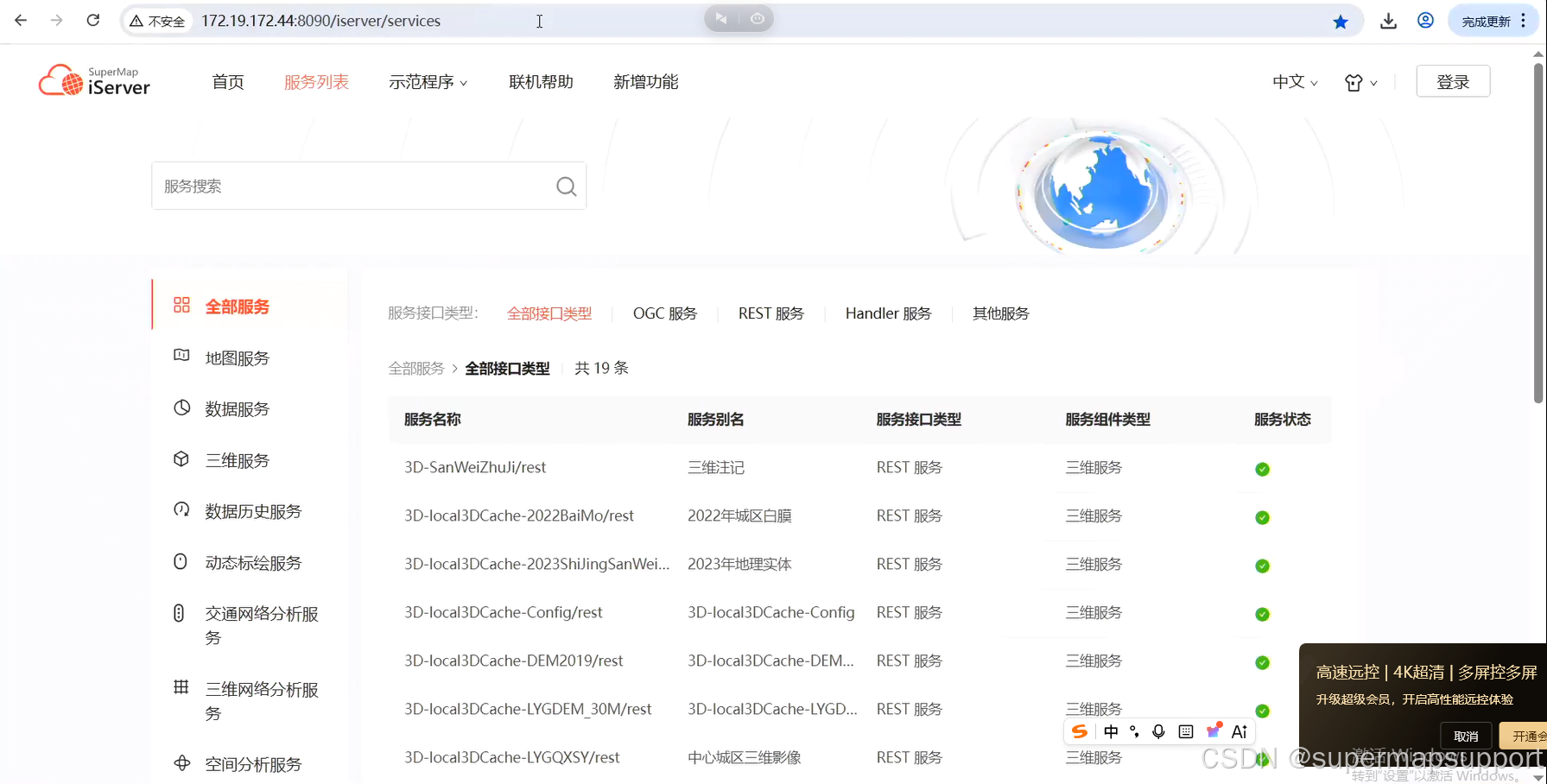
Task: Filter by REST 服务 tab
Action: tap(771, 313)
